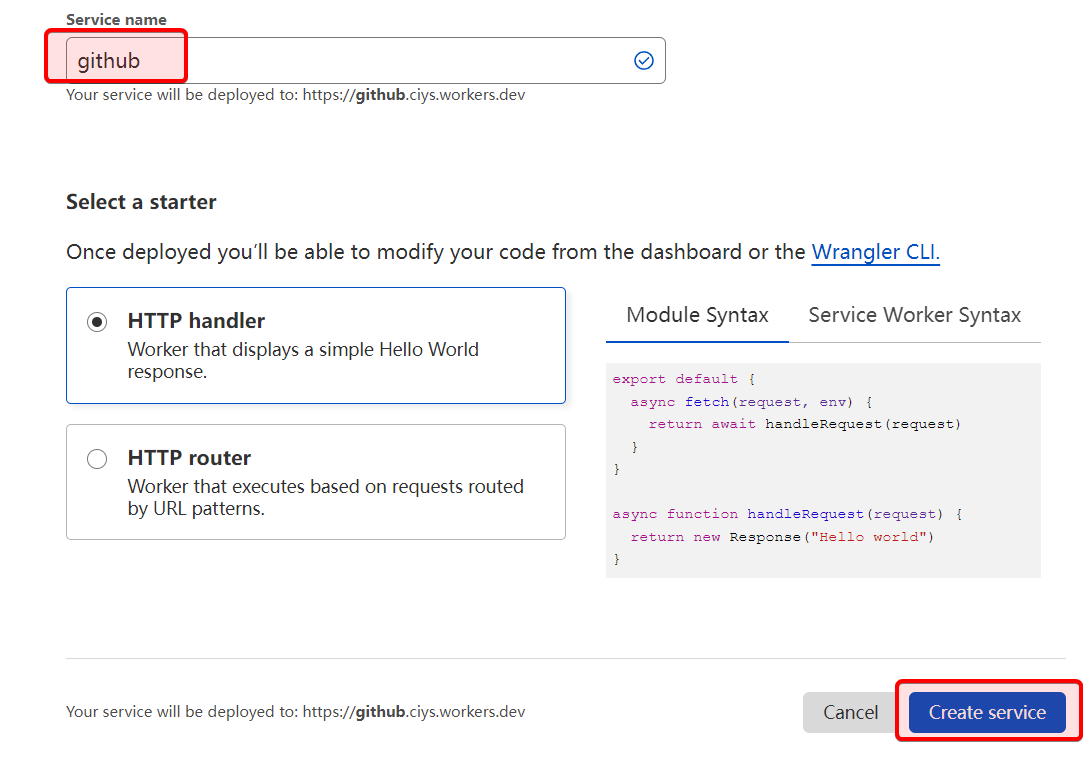This screenshot has height=784, width=1090.
Task: Switch to the Module Syntax tab
Action: pyautogui.click(x=697, y=315)
